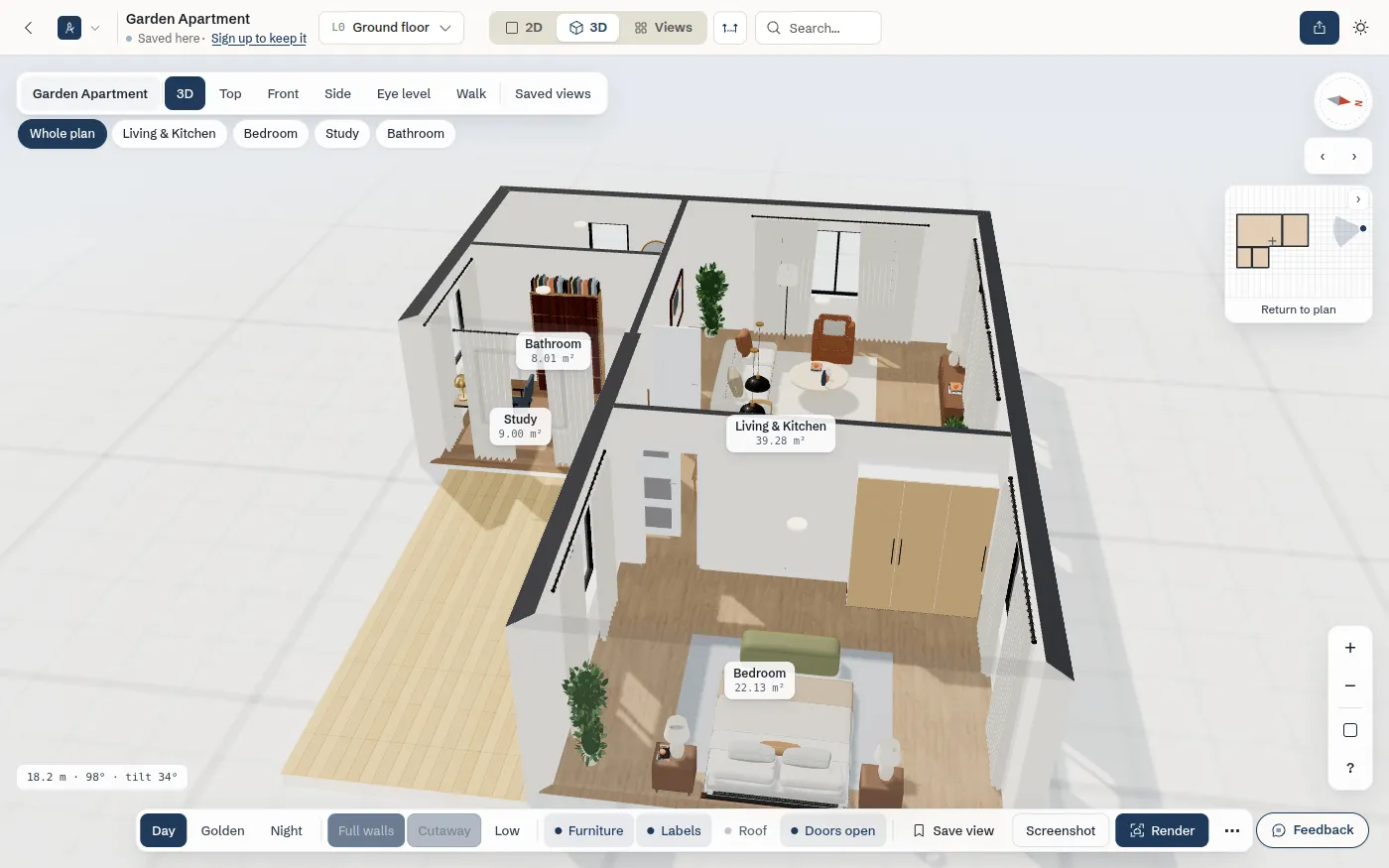Click the compass orientation widget
The width and height of the screenshot is (1389, 868).
(x=1343, y=101)
